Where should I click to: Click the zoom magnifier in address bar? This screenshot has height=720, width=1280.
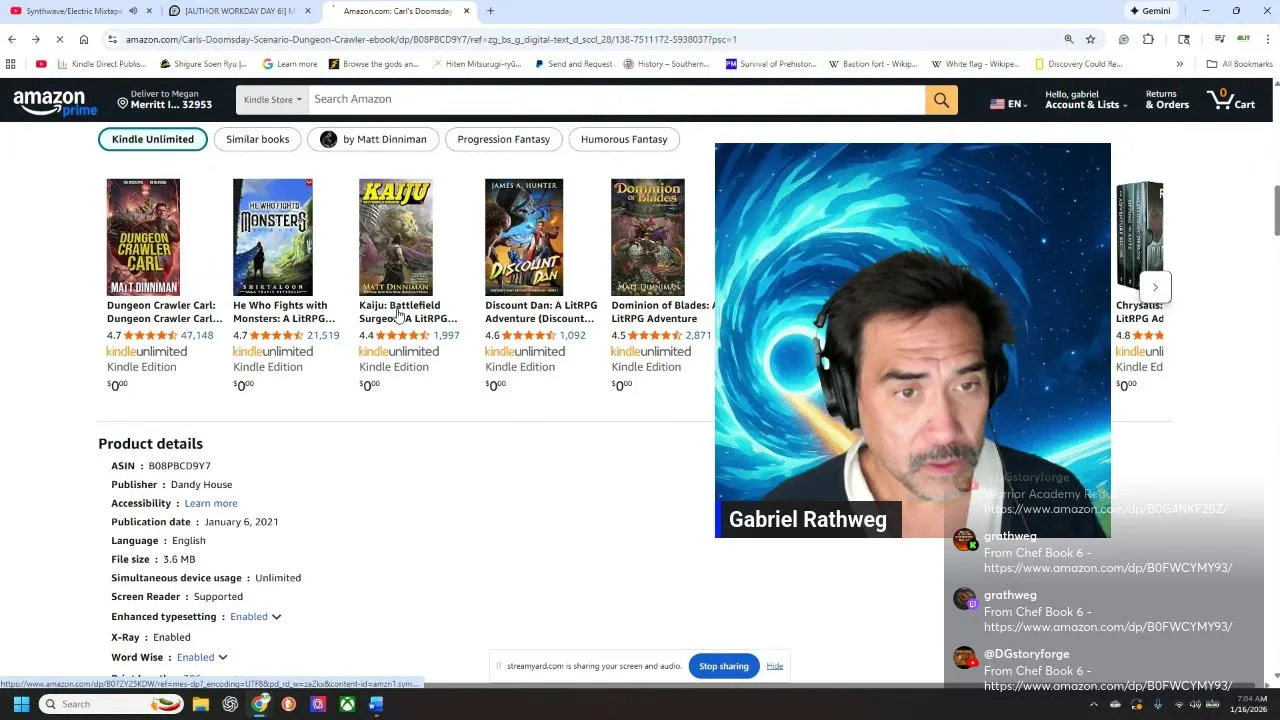(x=1068, y=39)
